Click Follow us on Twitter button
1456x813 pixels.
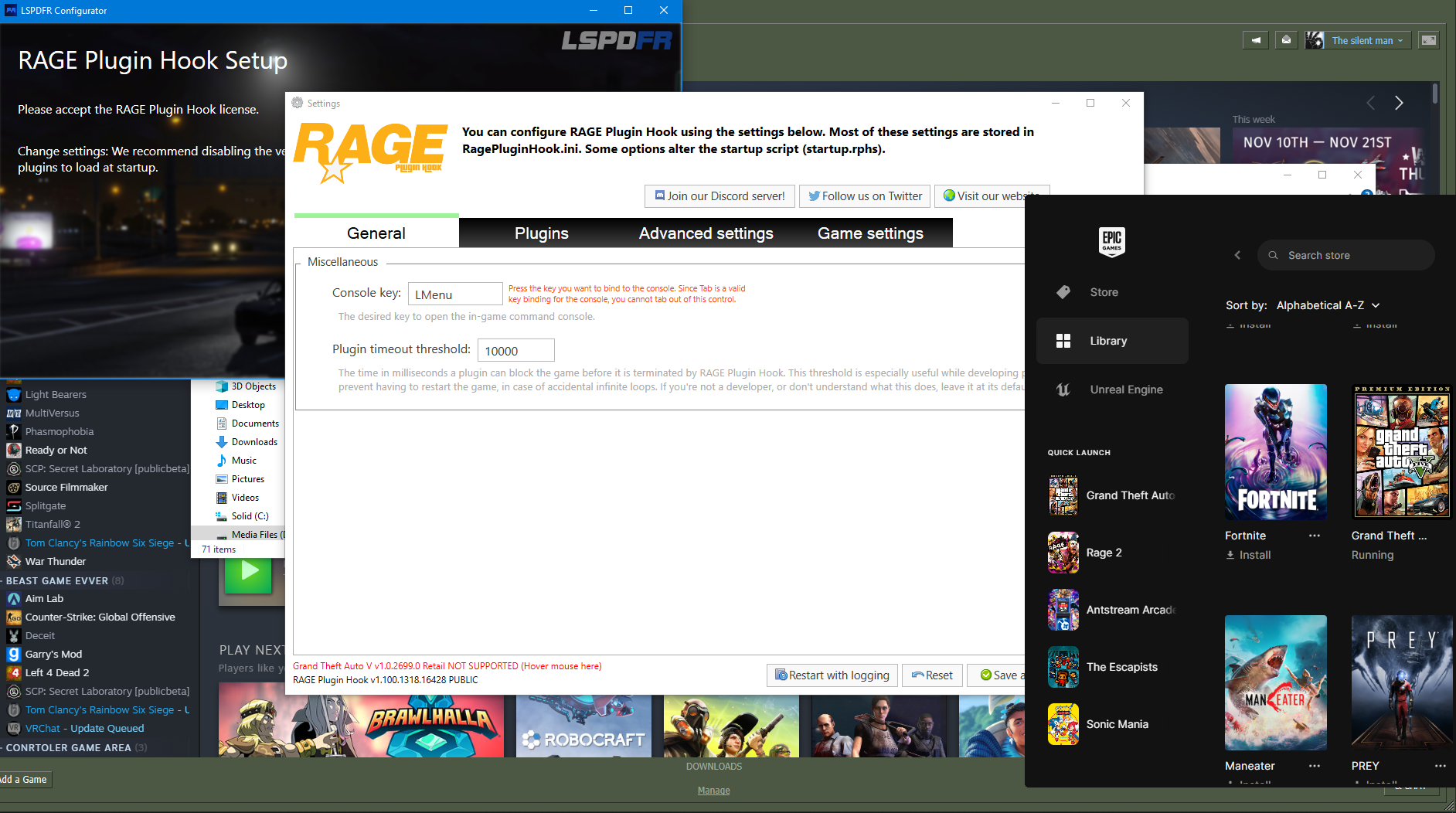tap(865, 196)
